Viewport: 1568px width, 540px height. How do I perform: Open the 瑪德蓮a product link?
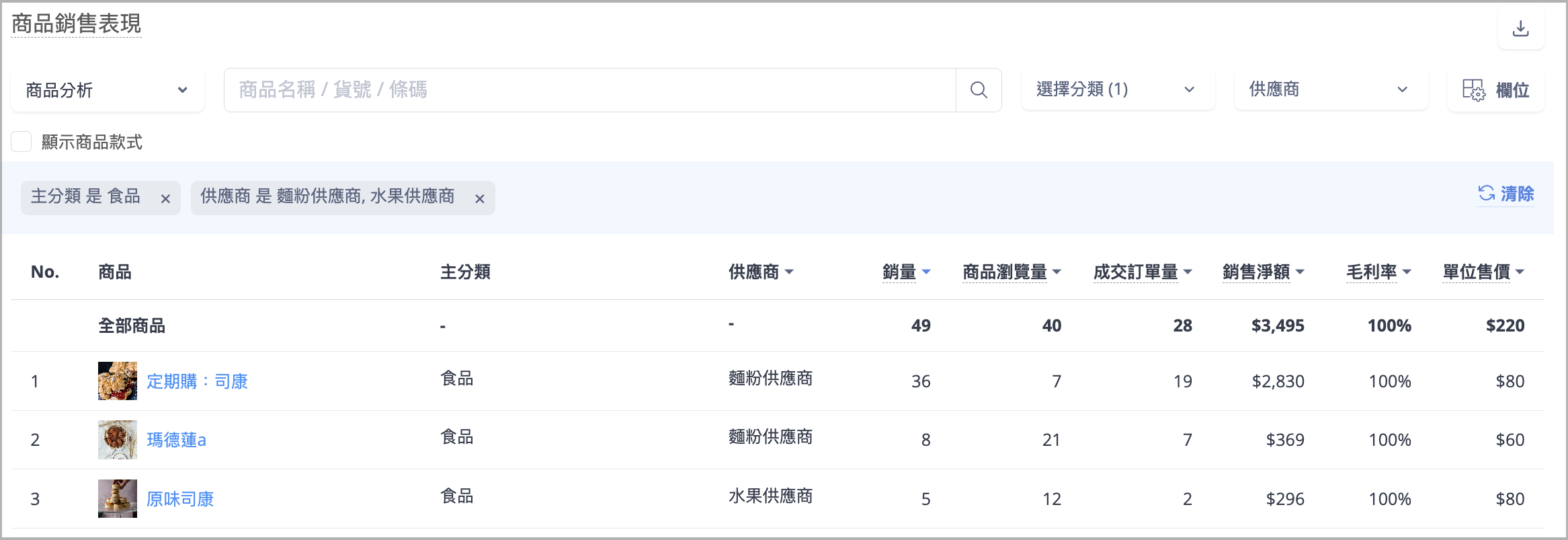click(176, 440)
